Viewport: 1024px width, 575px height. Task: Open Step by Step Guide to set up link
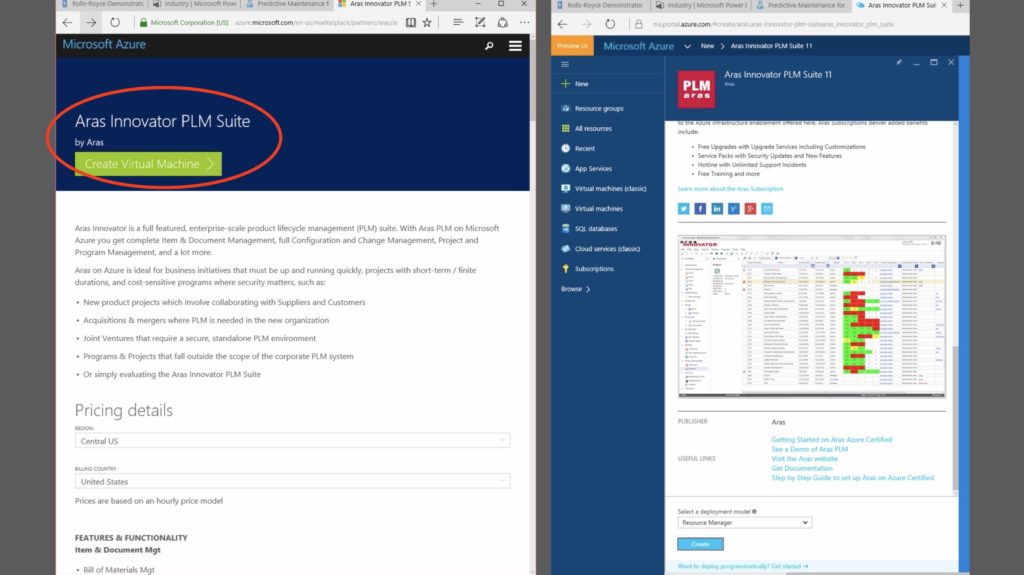coord(852,478)
